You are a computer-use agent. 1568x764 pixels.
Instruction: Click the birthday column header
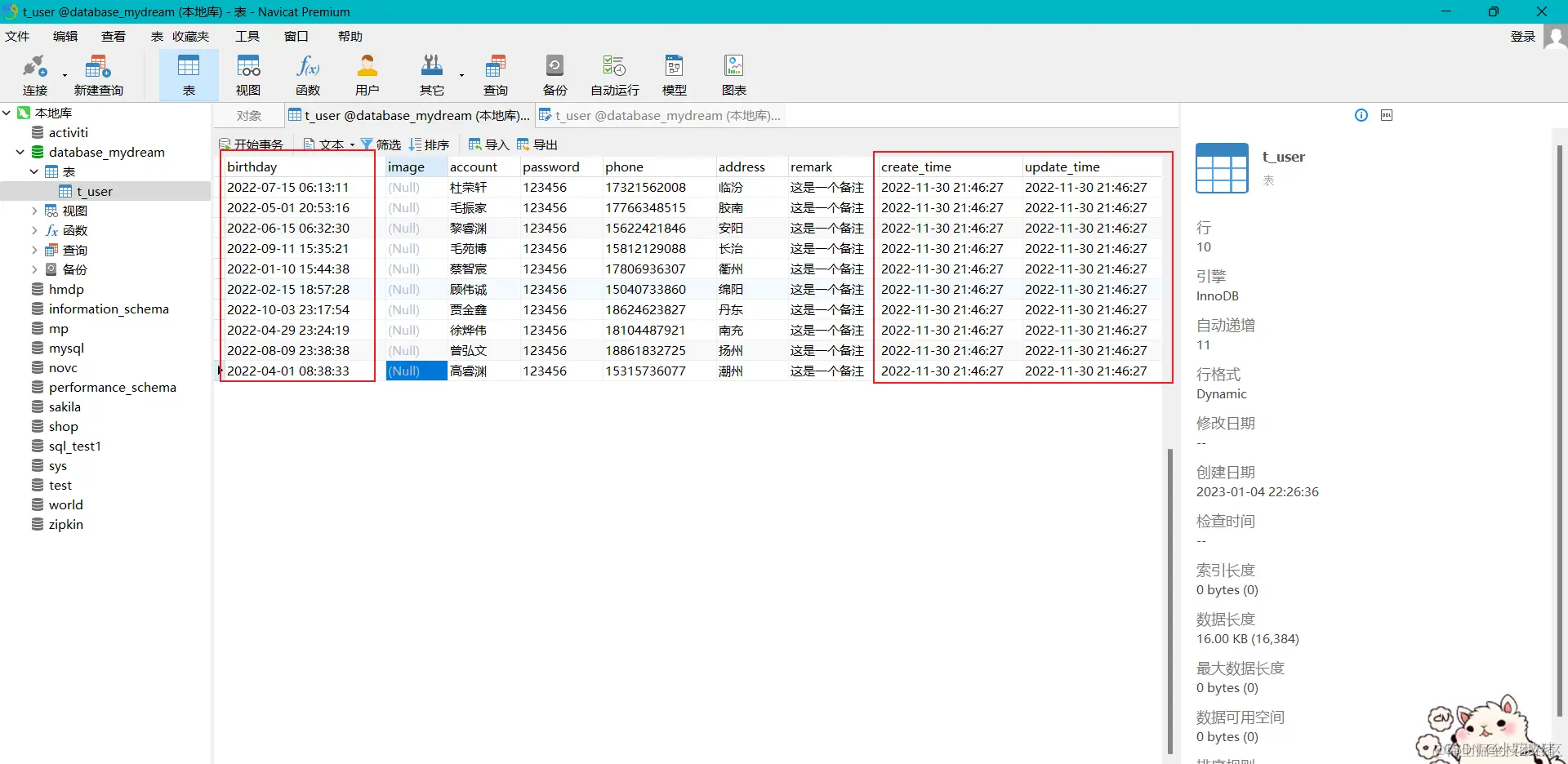(298, 167)
